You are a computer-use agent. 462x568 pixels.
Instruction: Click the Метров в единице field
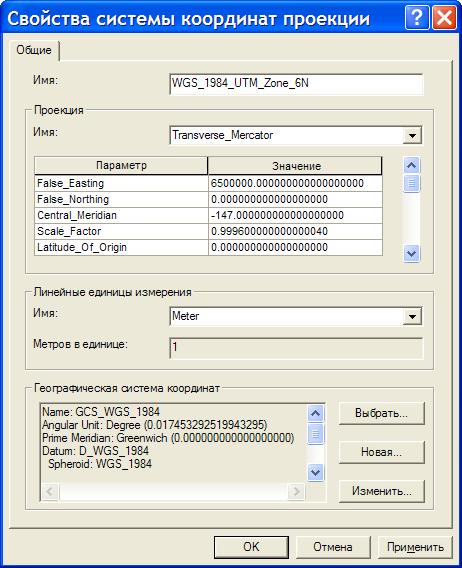click(296, 348)
